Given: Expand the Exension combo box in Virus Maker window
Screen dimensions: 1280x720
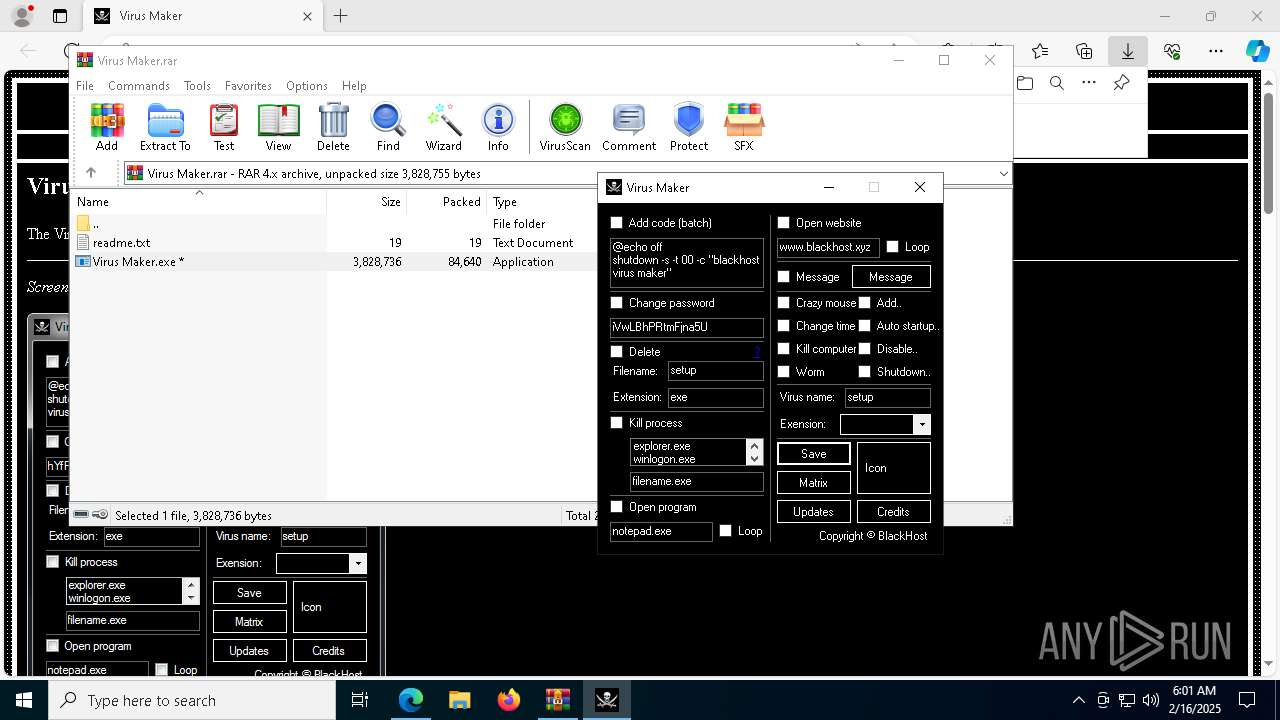Looking at the screenshot, I should pos(922,424).
